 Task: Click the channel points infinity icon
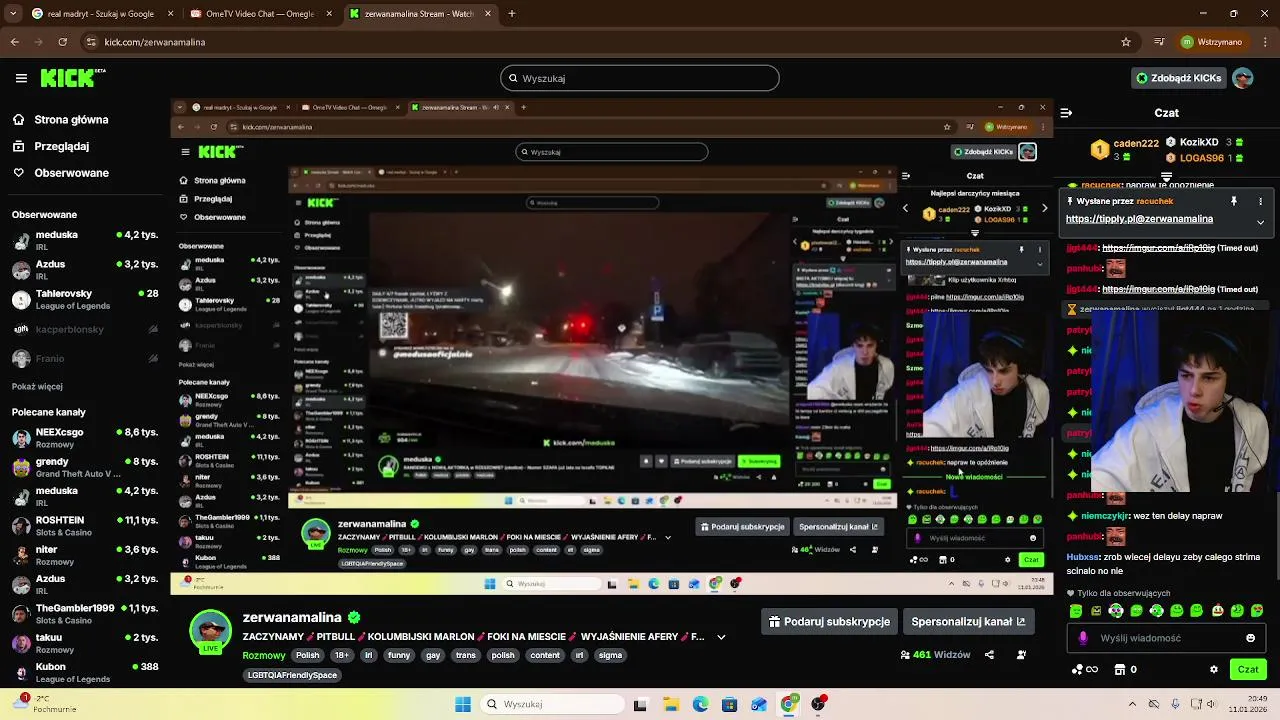coord(1085,670)
